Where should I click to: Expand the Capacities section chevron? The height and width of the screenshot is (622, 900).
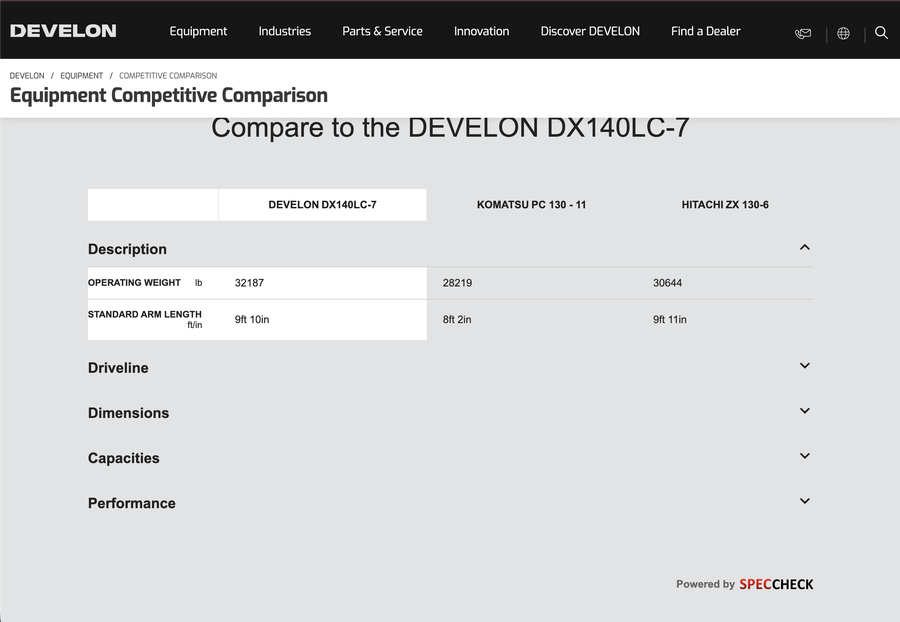pyautogui.click(x=805, y=456)
